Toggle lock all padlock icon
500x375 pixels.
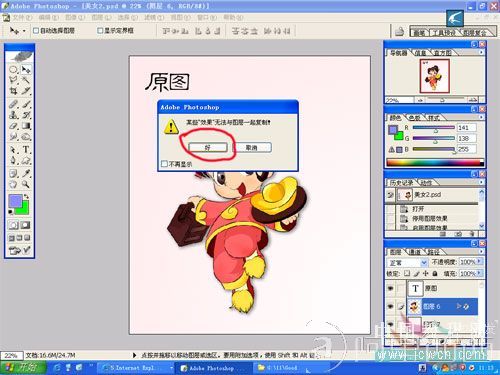(x=435, y=273)
